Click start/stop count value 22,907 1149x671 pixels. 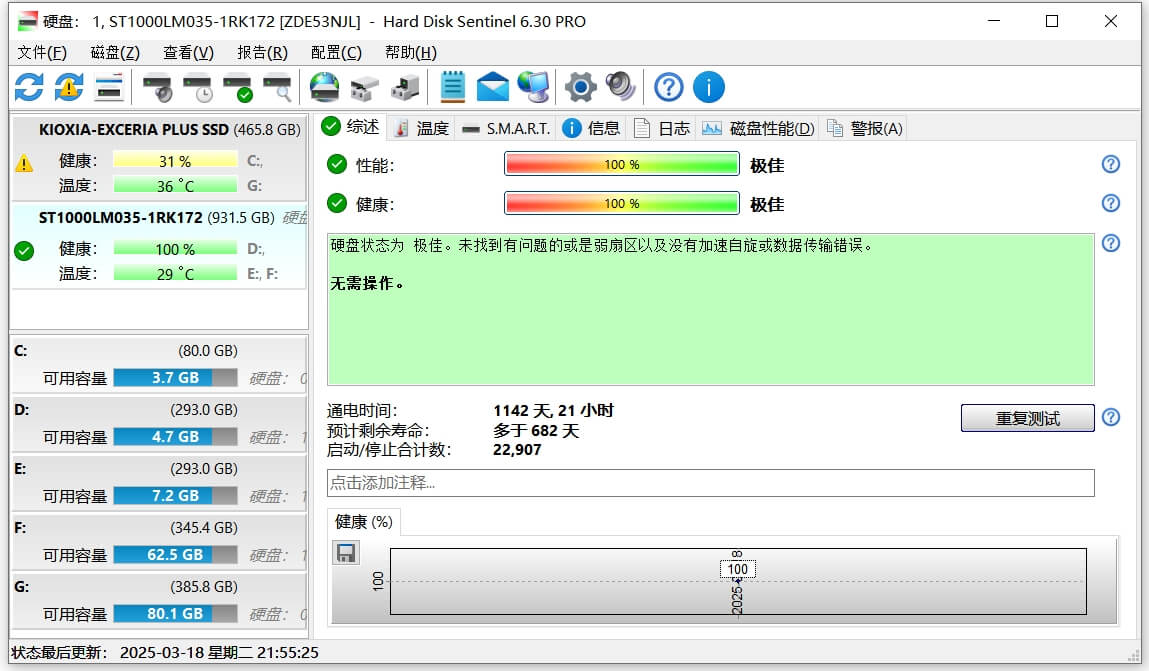517,449
